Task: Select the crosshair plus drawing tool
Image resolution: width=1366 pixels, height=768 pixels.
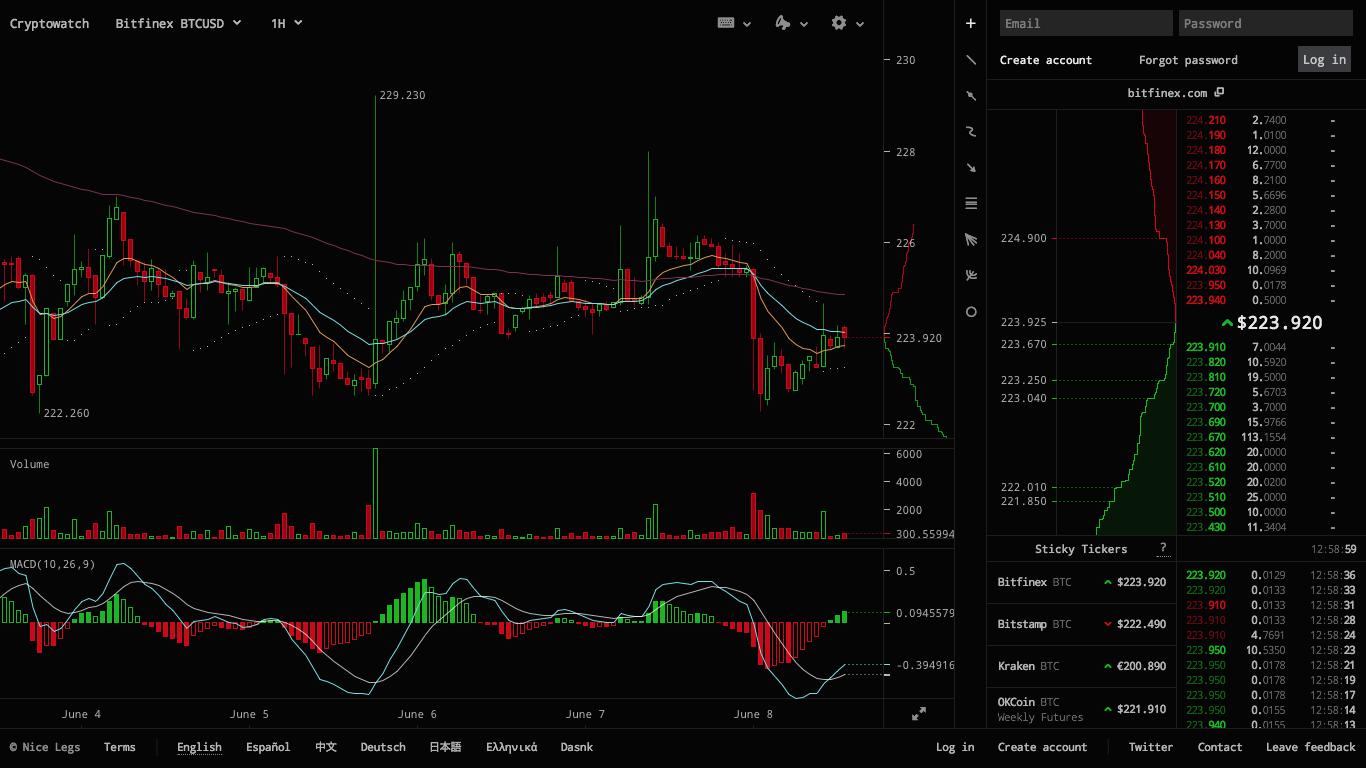Action: pyautogui.click(x=970, y=23)
